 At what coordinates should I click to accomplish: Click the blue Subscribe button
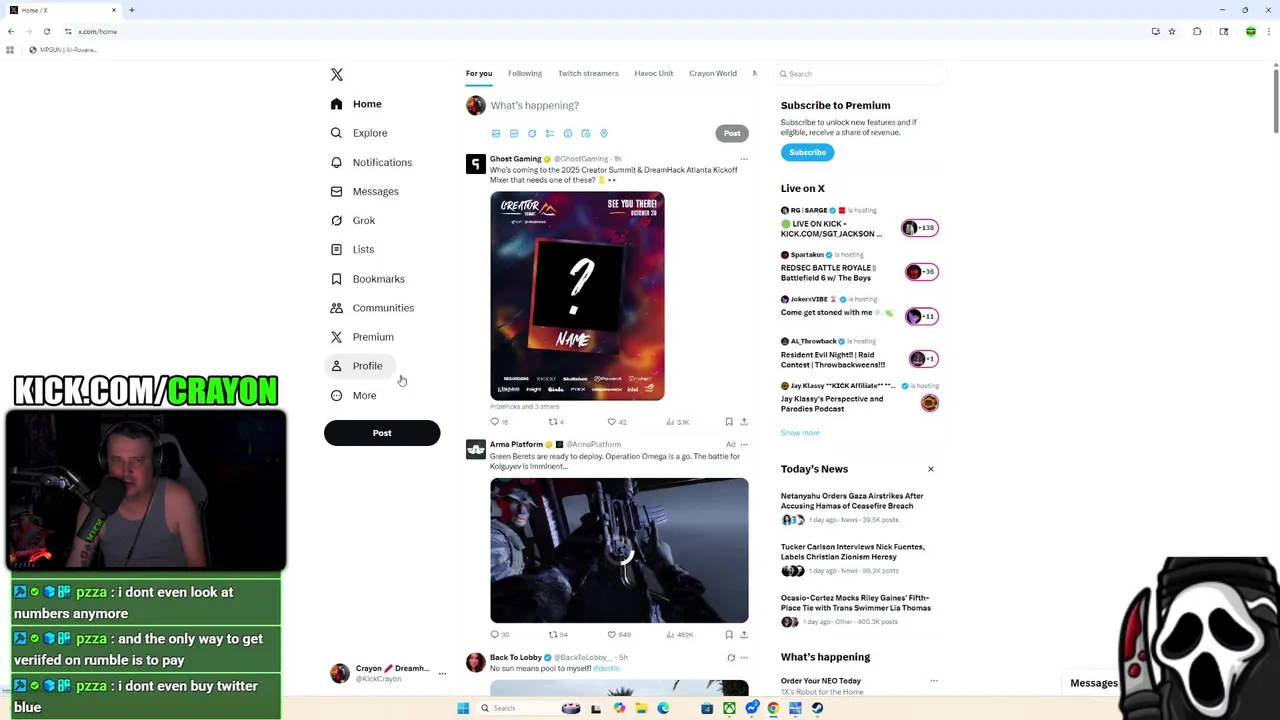807,152
